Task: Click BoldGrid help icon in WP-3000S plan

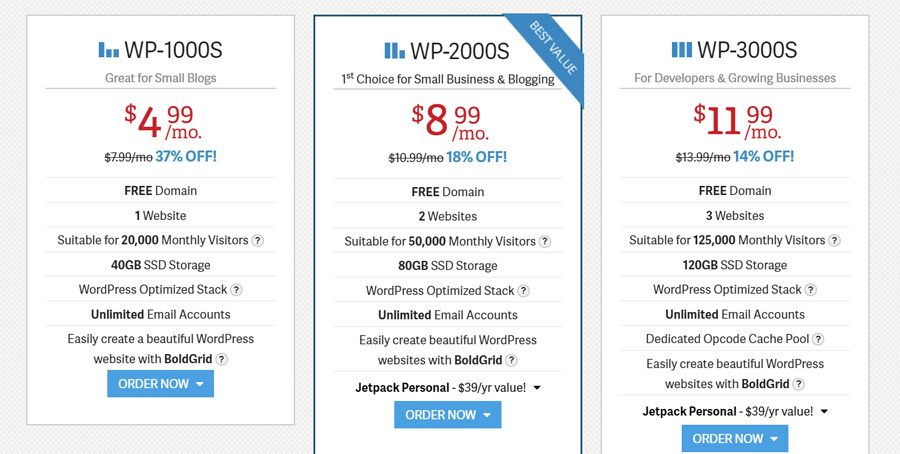Action: pyautogui.click(x=799, y=384)
